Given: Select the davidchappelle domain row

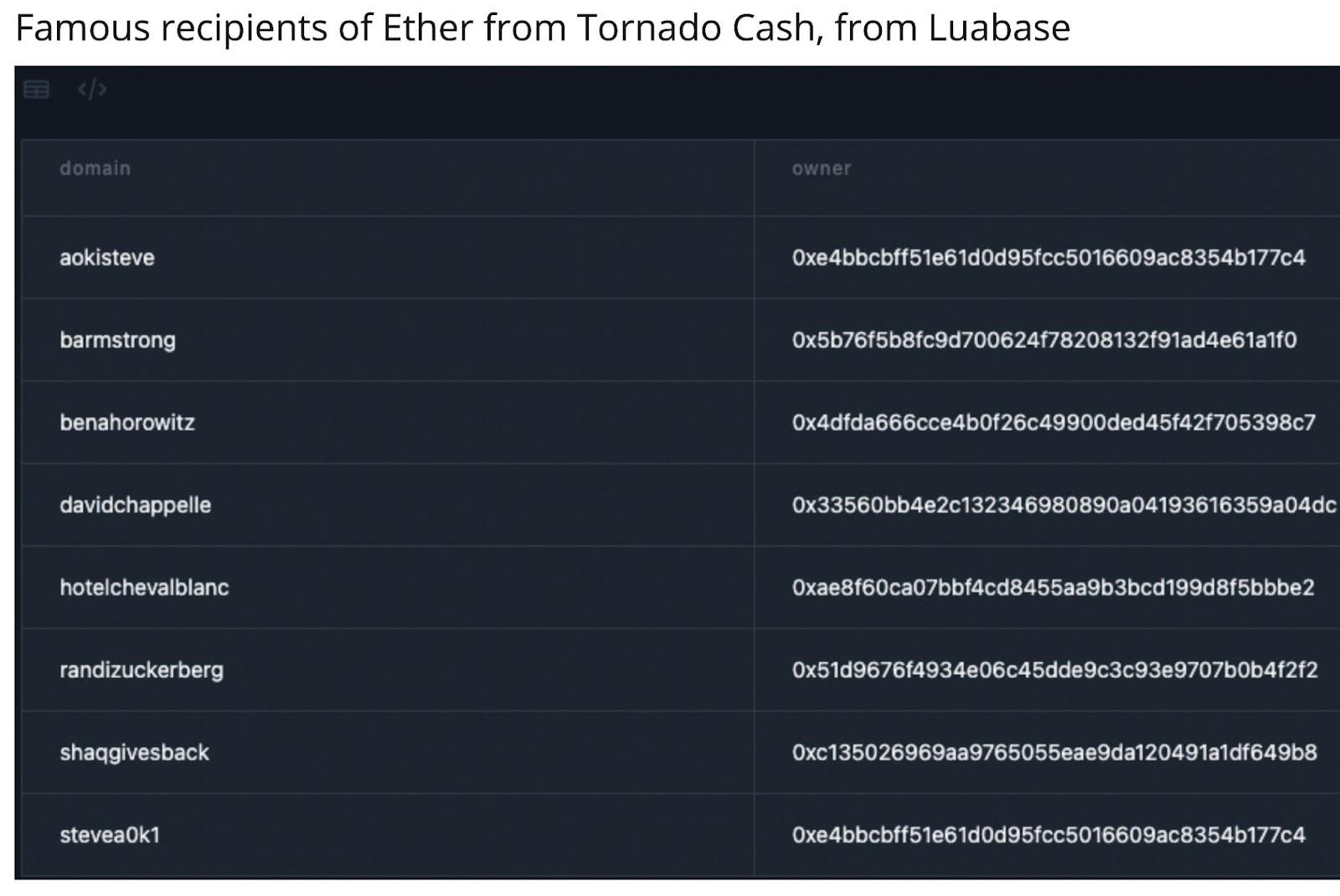Looking at the screenshot, I should tap(135, 505).
